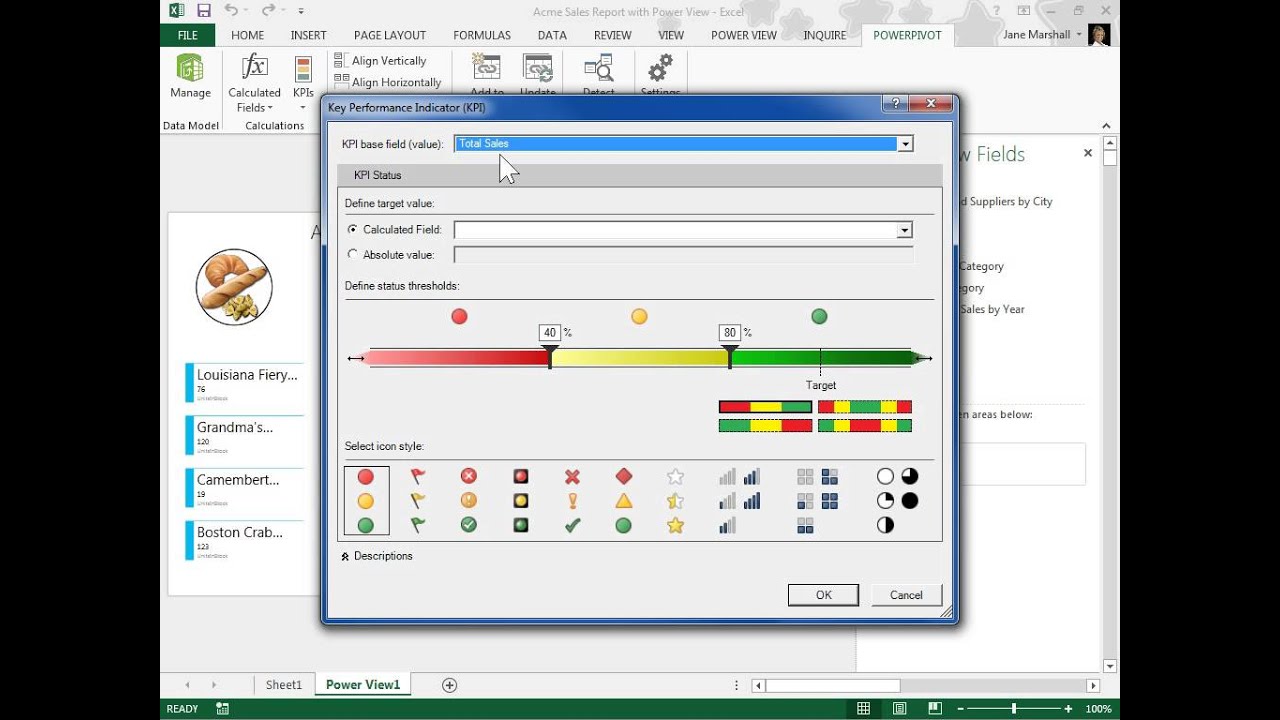Click the Calculated Fields fx icon

(x=254, y=67)
